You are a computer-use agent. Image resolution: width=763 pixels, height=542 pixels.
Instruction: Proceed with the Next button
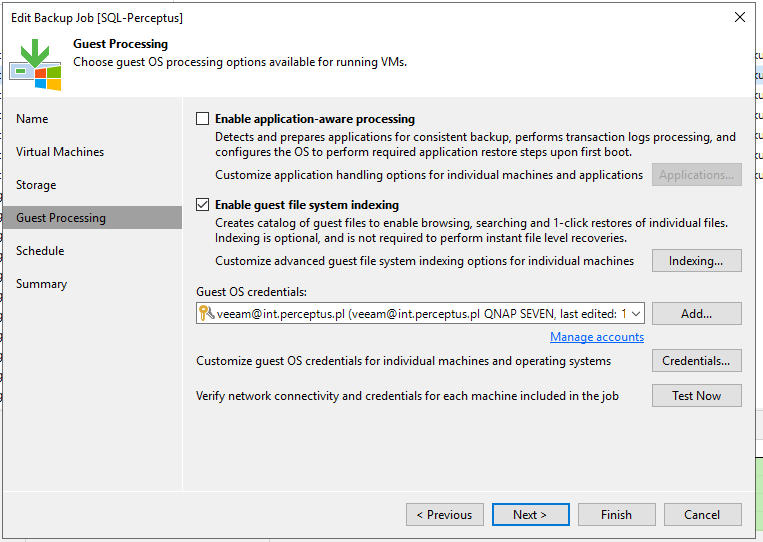[x=530, y=515]
